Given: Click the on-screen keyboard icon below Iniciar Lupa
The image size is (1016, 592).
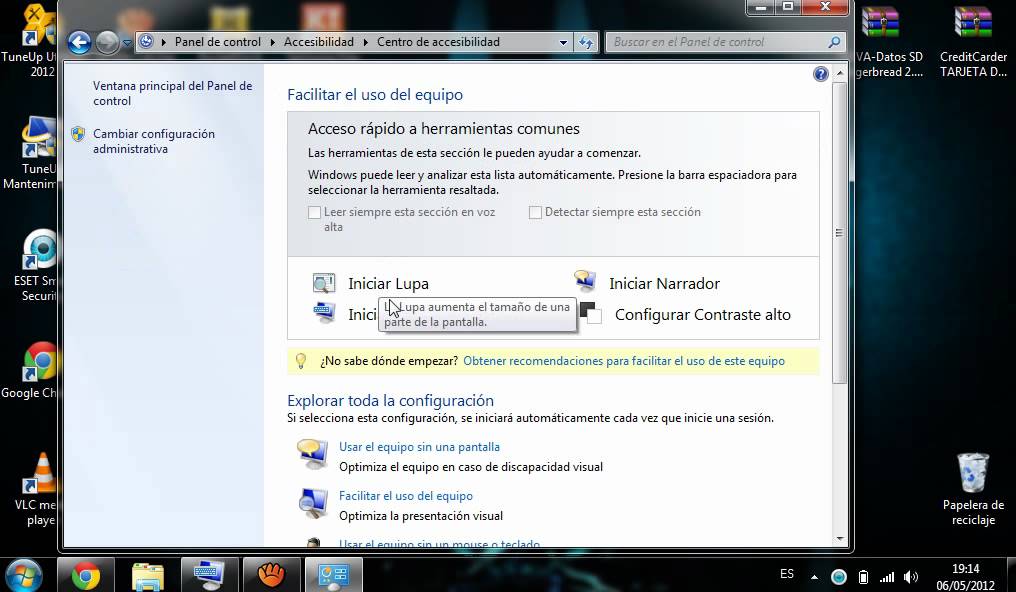Looking at the screenshot, I should [x=323, y=313].
